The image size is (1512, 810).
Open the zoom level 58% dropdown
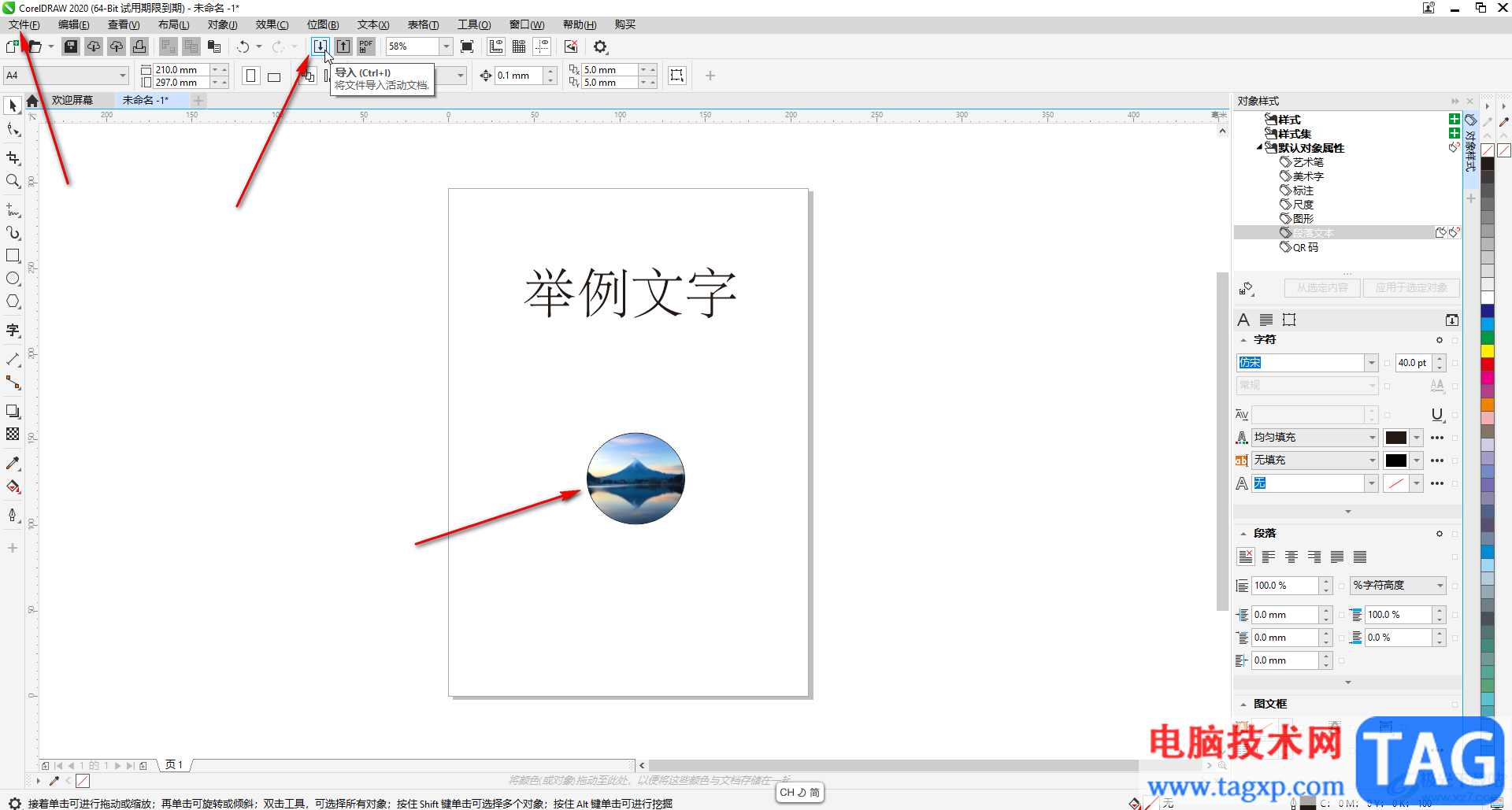(447, 46)
